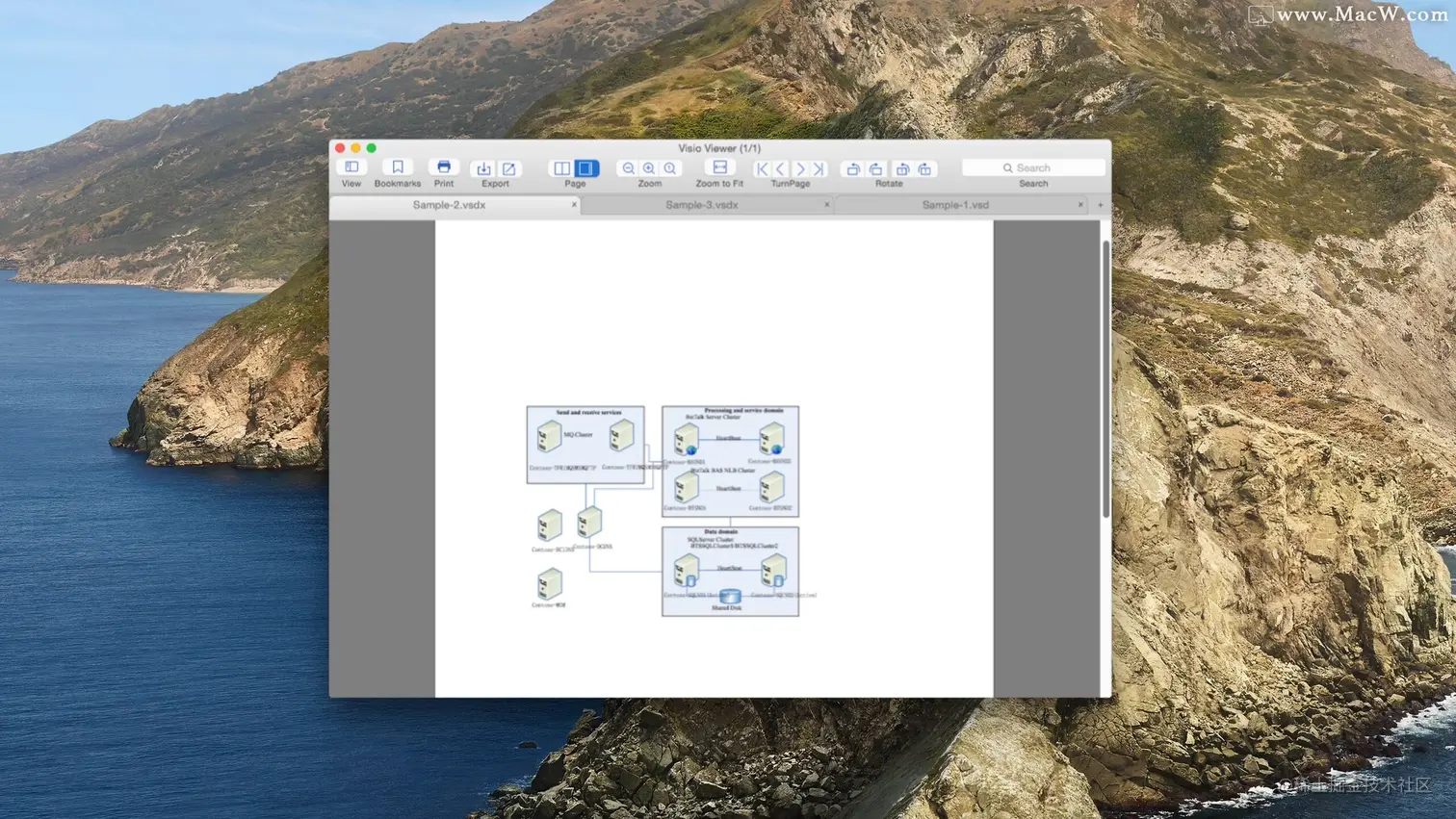Zoom out with the minus magnifier

[x=629, y=168]
